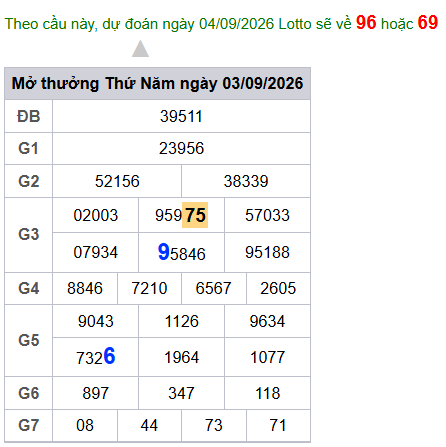Click the G1 prize number 23956
The height and width of the screenshot is (447, 446).
point(181,148)
